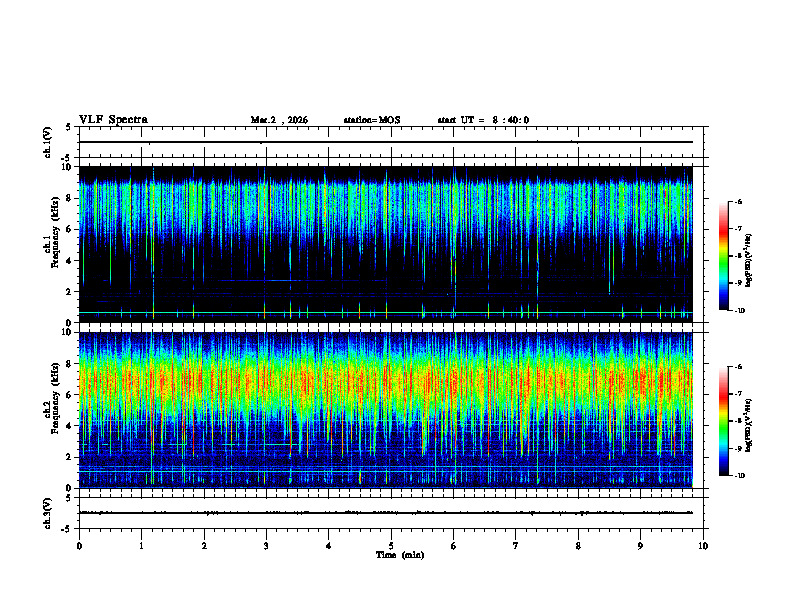
Task: Click time-axis tick label "4"
Action: (329, 546)
